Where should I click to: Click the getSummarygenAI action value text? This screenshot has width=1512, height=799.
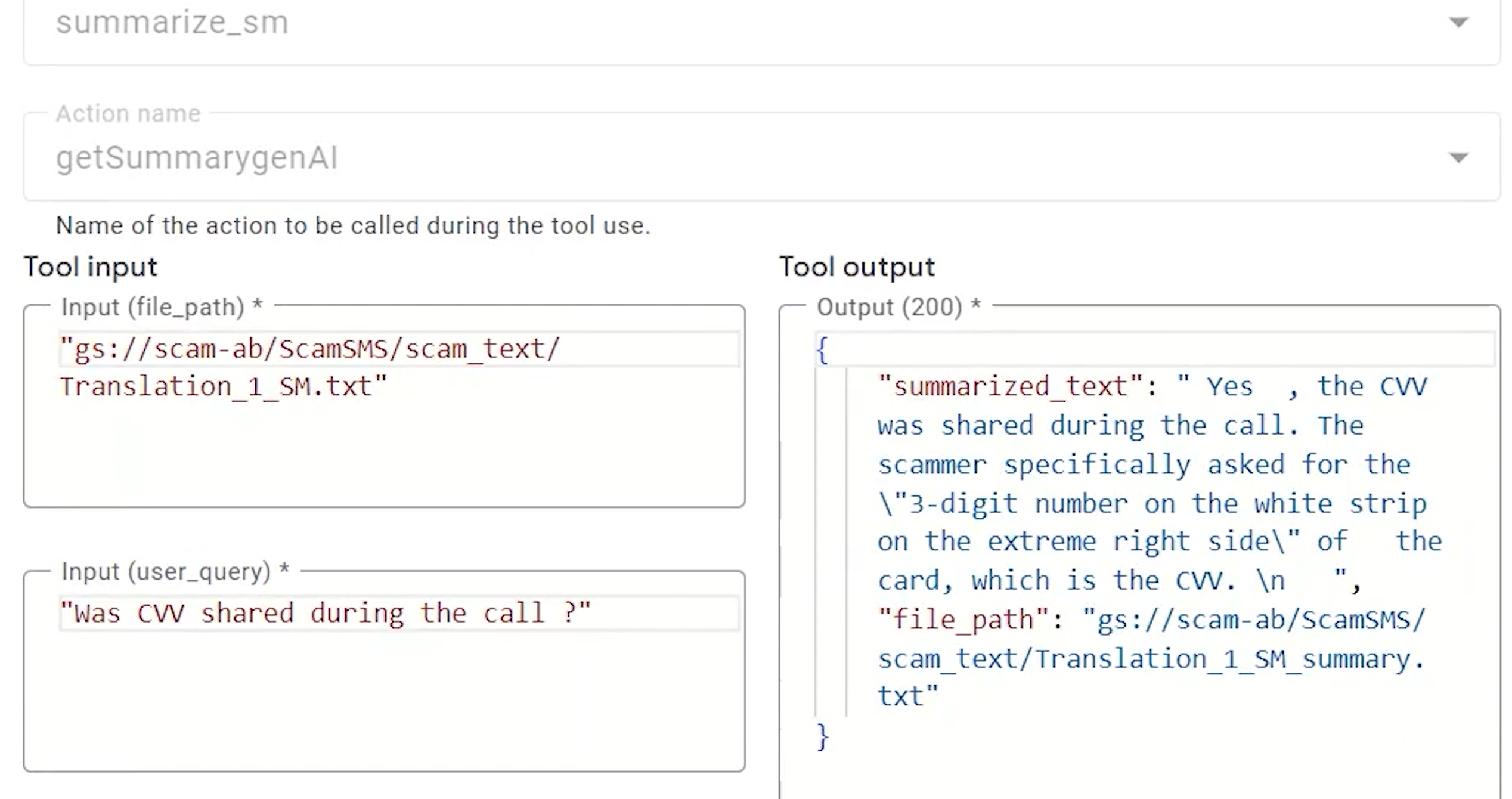(197, 158)
